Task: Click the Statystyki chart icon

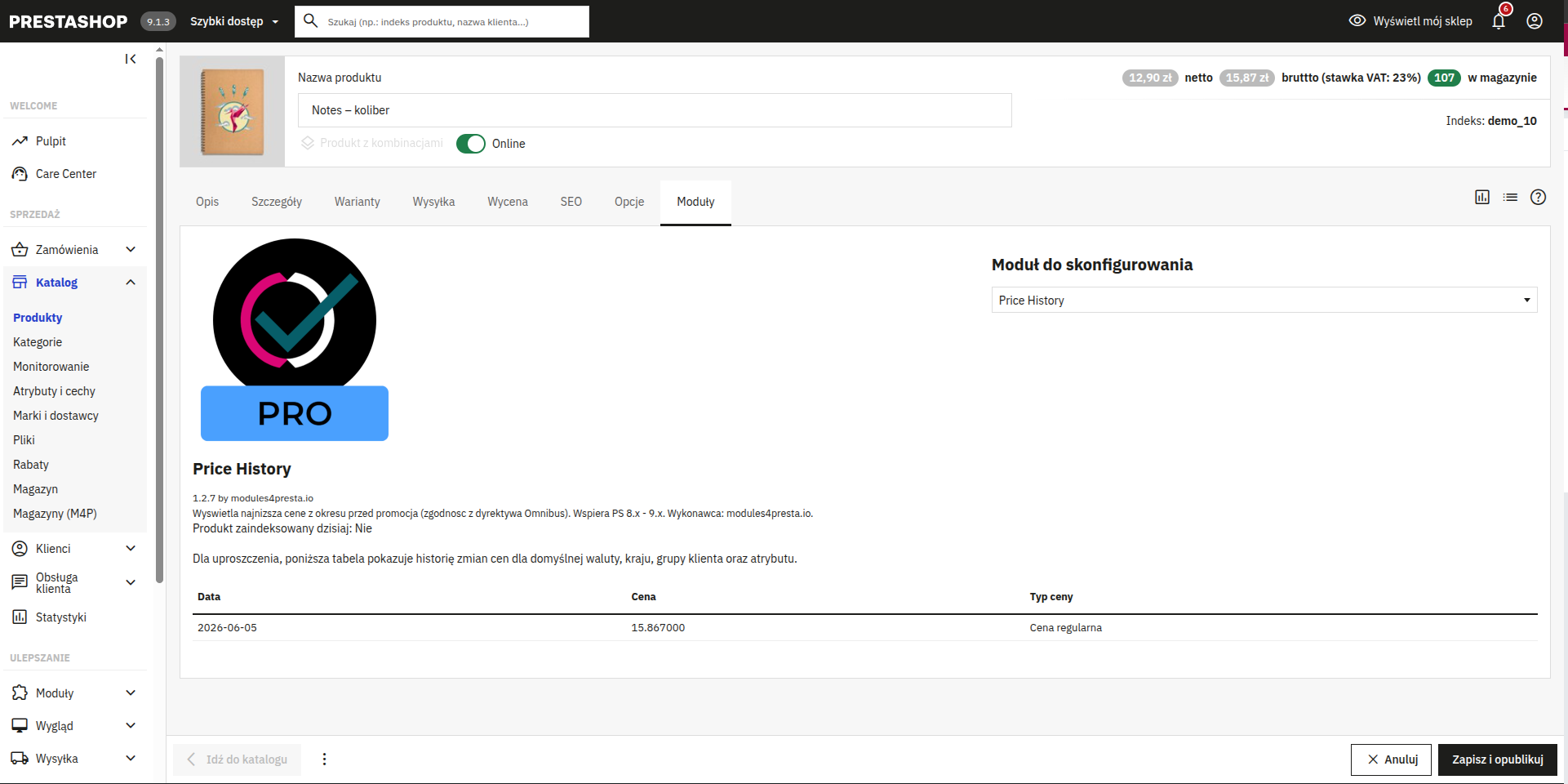Action: [20, 617]
